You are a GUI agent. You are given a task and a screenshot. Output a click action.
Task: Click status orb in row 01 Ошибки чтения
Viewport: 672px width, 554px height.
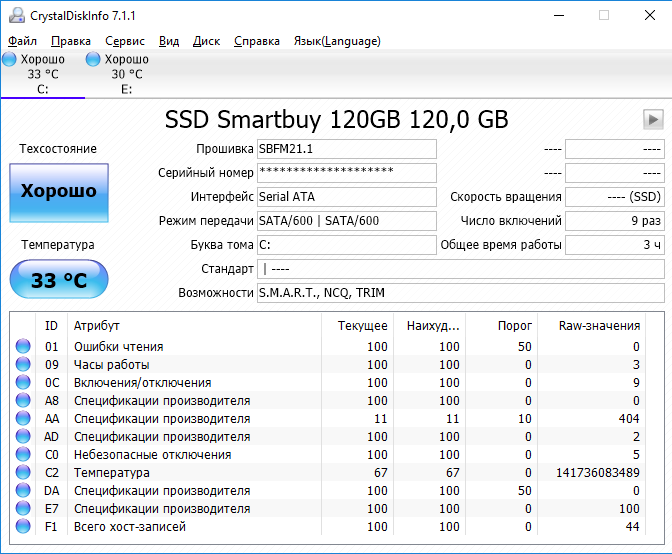23,346
